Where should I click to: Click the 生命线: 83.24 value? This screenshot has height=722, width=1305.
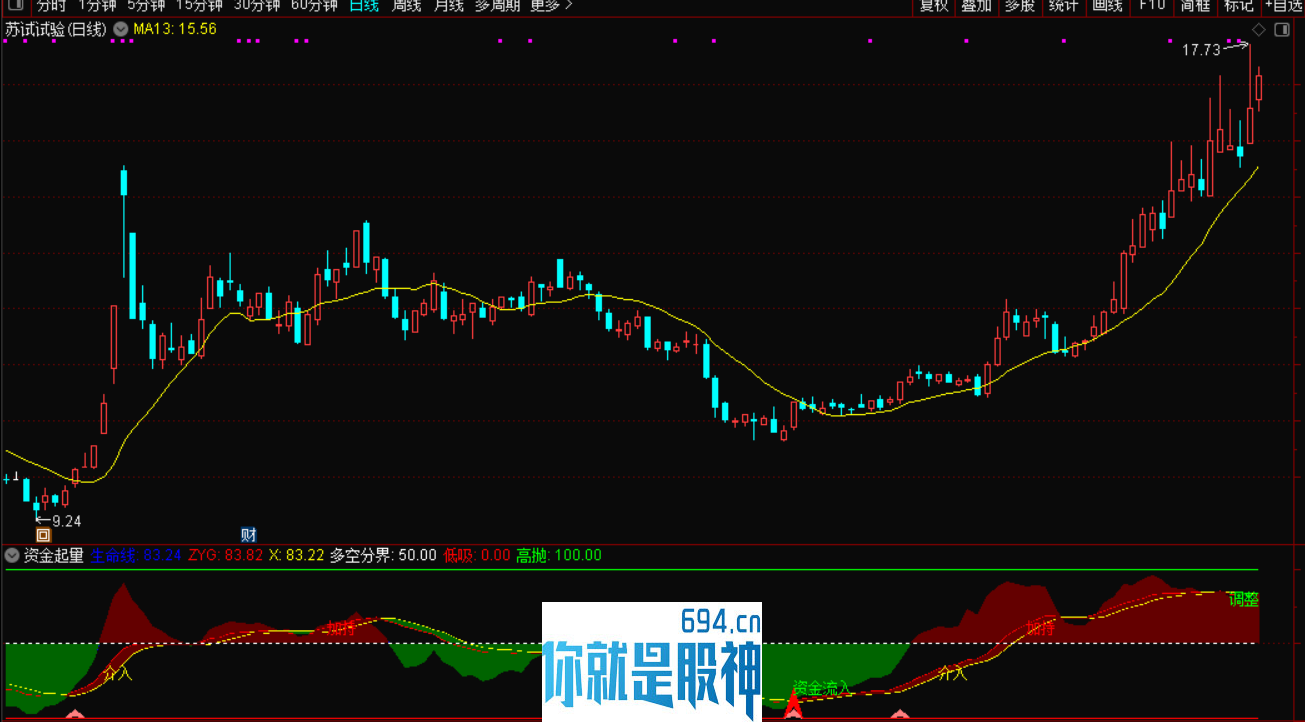tap(136, 555)
